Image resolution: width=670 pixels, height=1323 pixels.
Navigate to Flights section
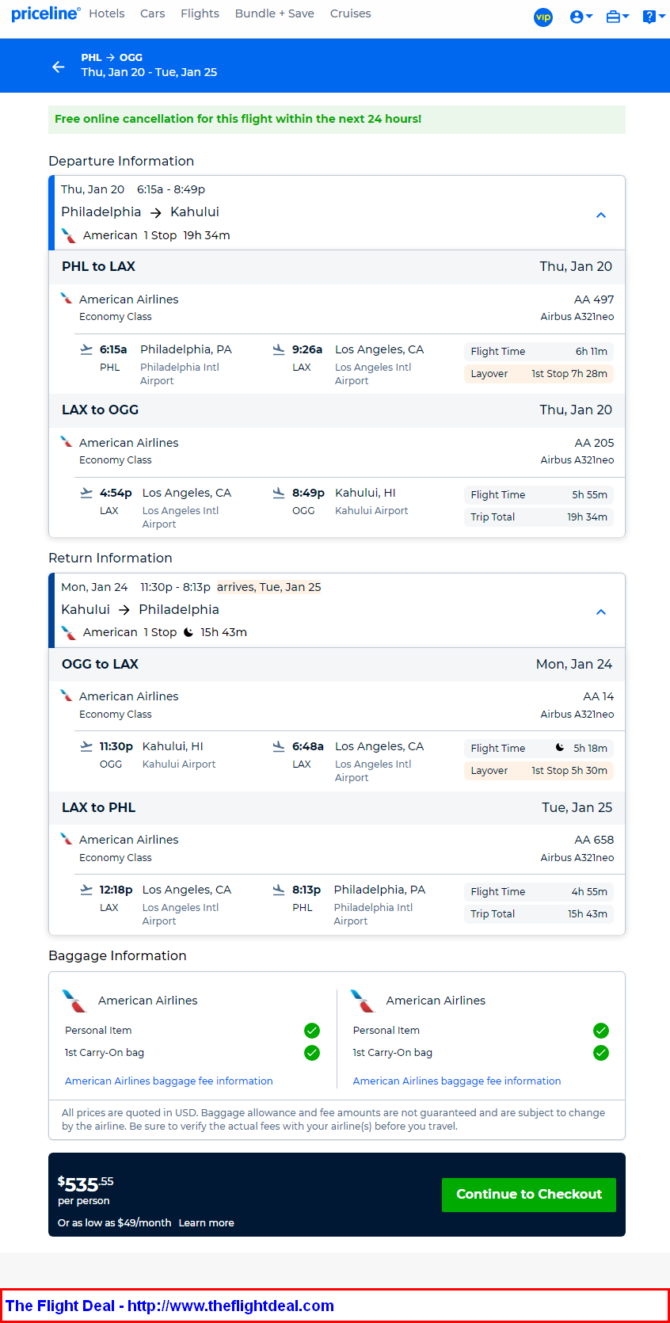200,14
